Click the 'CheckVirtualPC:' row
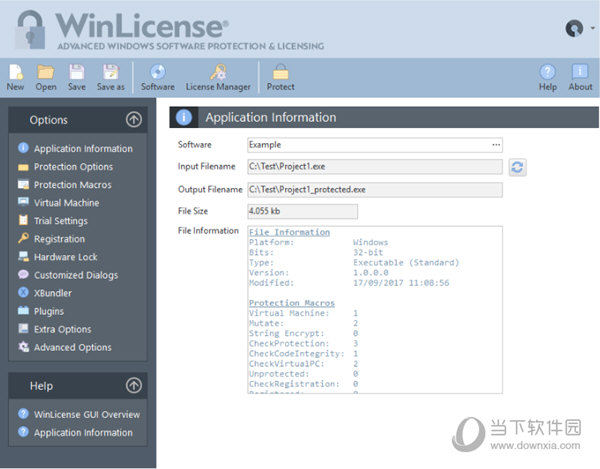The height and width of the screenshot is (469, 600). (x=303, y=363)
